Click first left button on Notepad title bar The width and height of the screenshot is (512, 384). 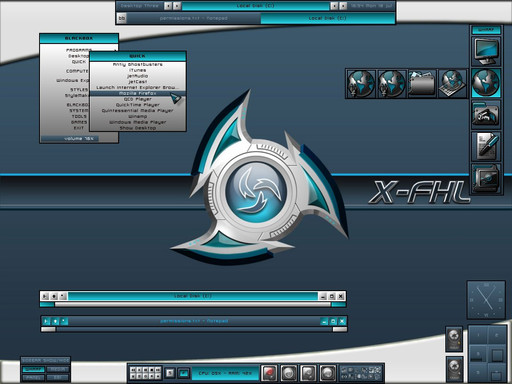pos(46,321)
